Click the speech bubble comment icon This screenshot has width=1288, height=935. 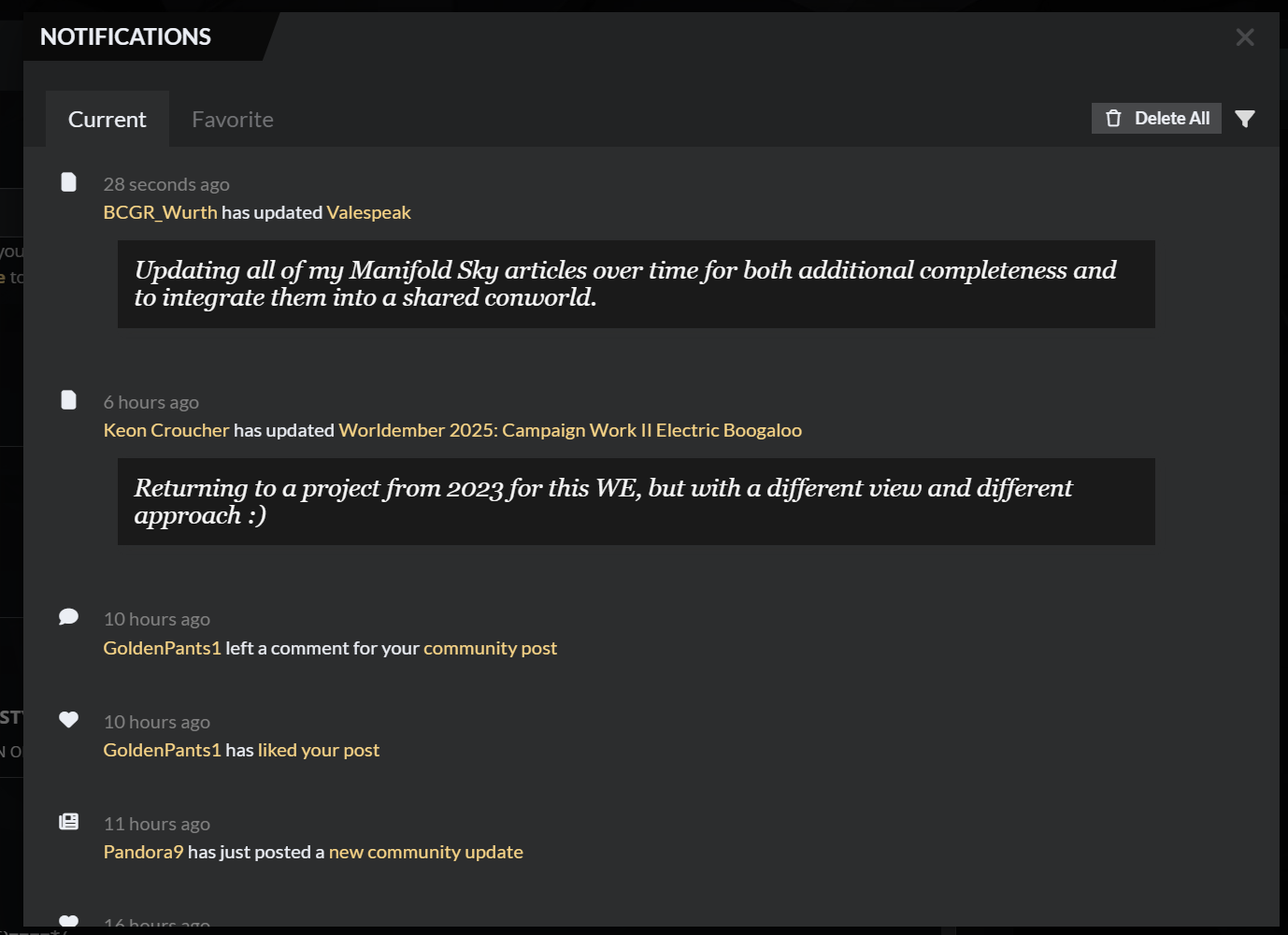point(68,617)
